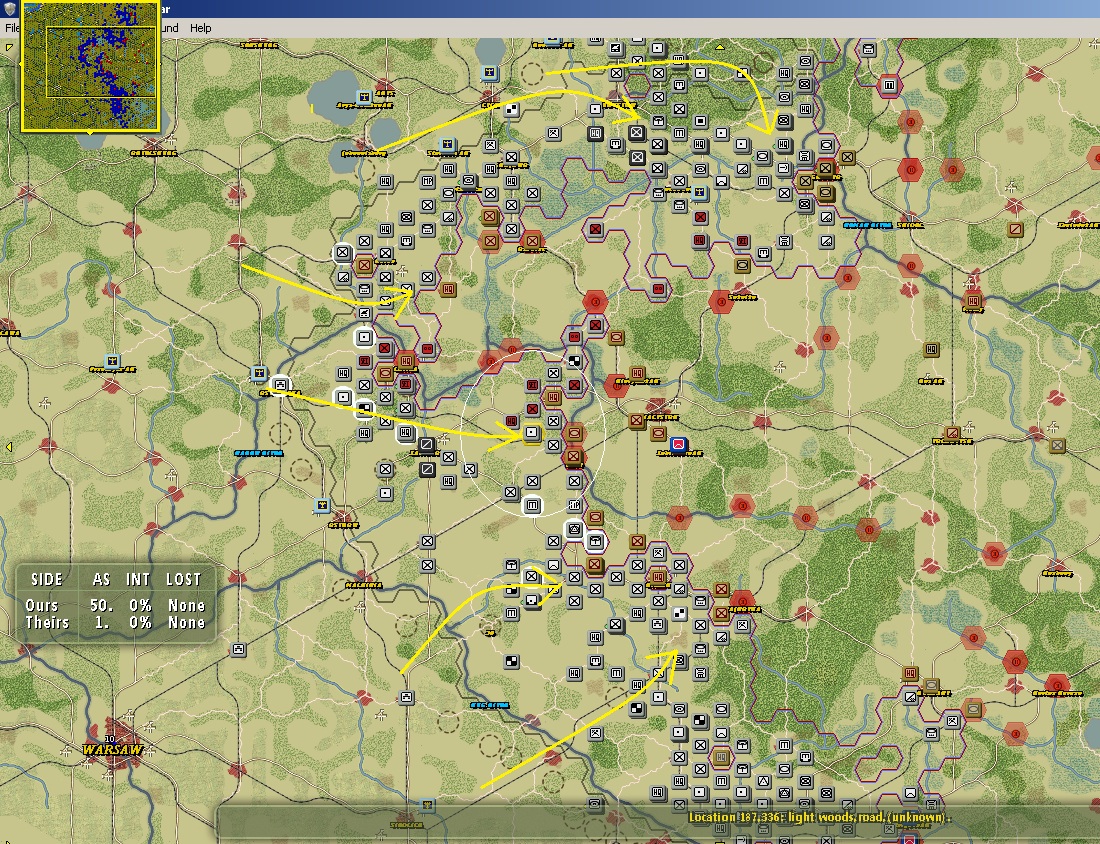
Task: Click the 'SIDE' column header in the status panel
Action: point(47,580)
